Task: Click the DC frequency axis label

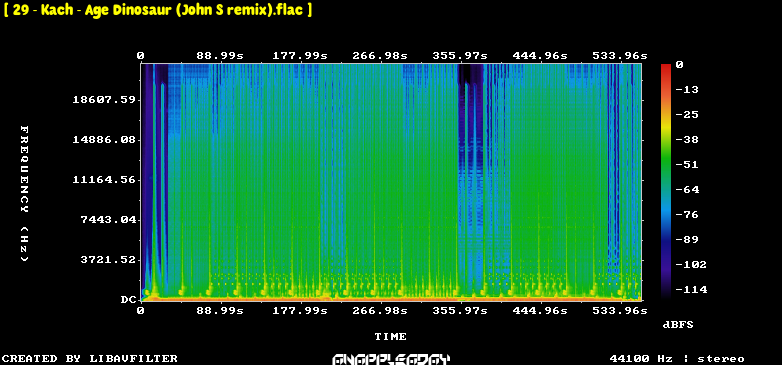Action: pos(128,300)
